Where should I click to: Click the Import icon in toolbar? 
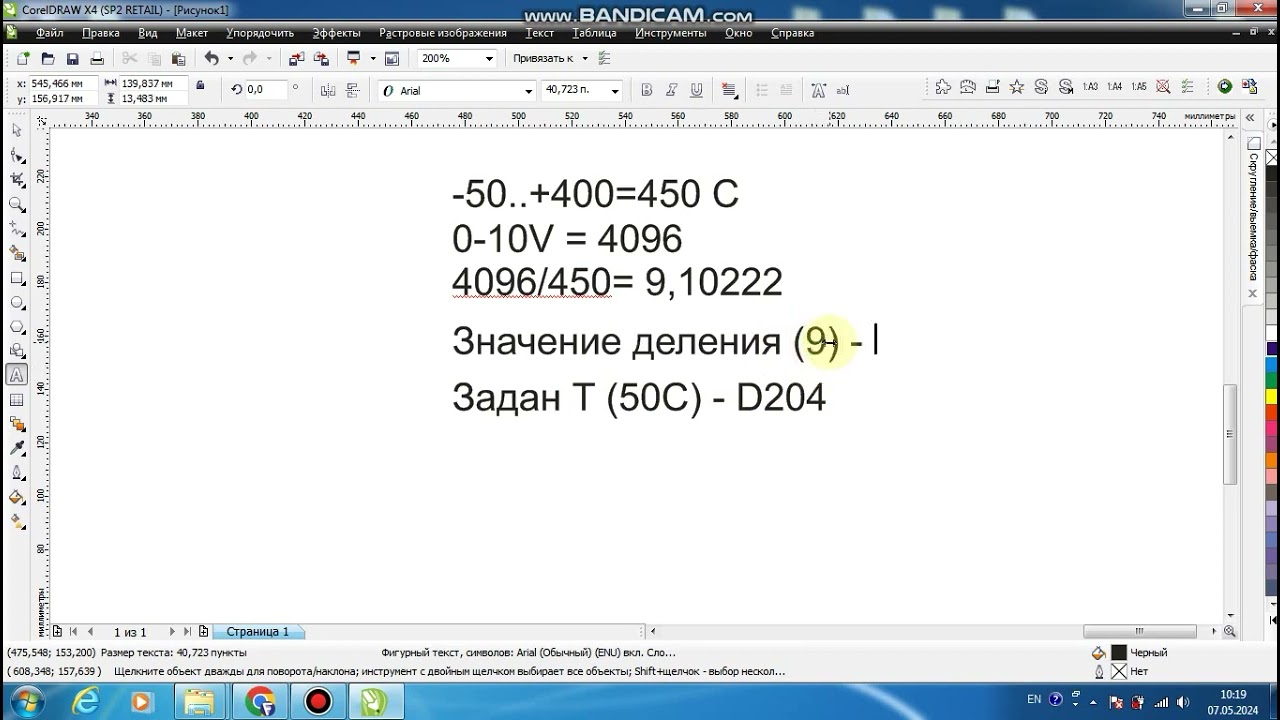point(296,59)
